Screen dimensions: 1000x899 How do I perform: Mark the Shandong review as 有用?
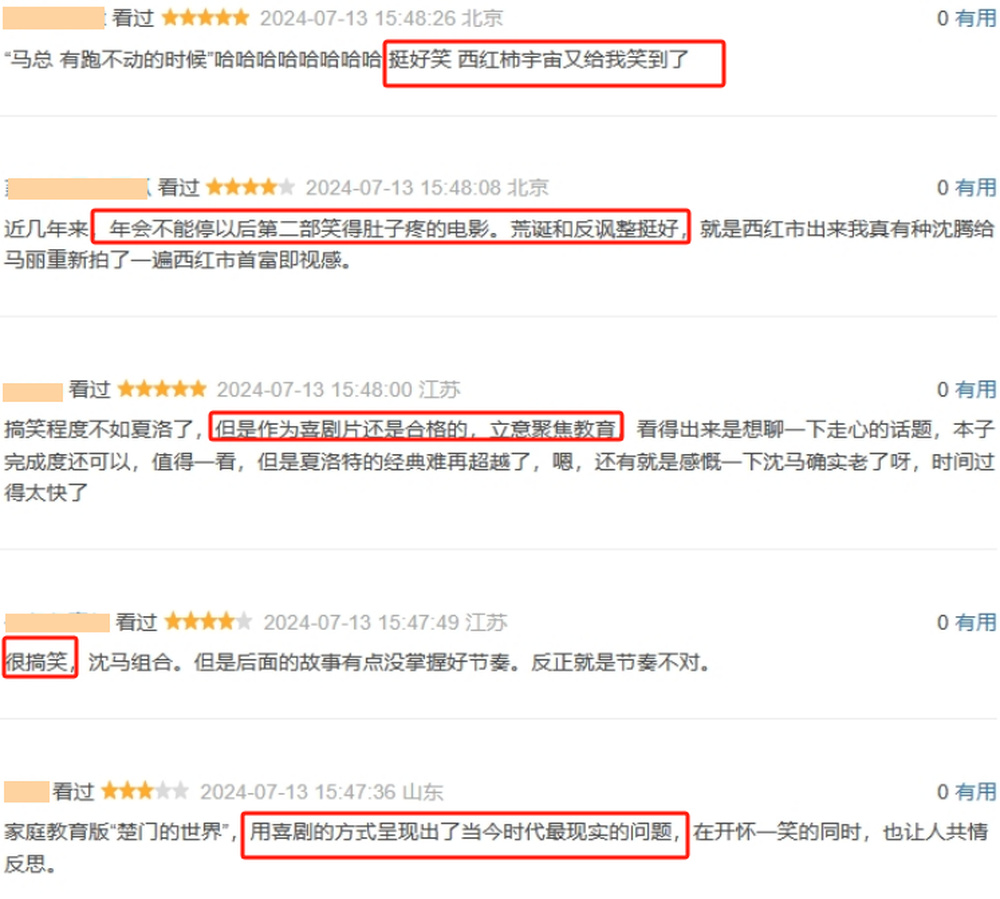[x=975, y=792]
